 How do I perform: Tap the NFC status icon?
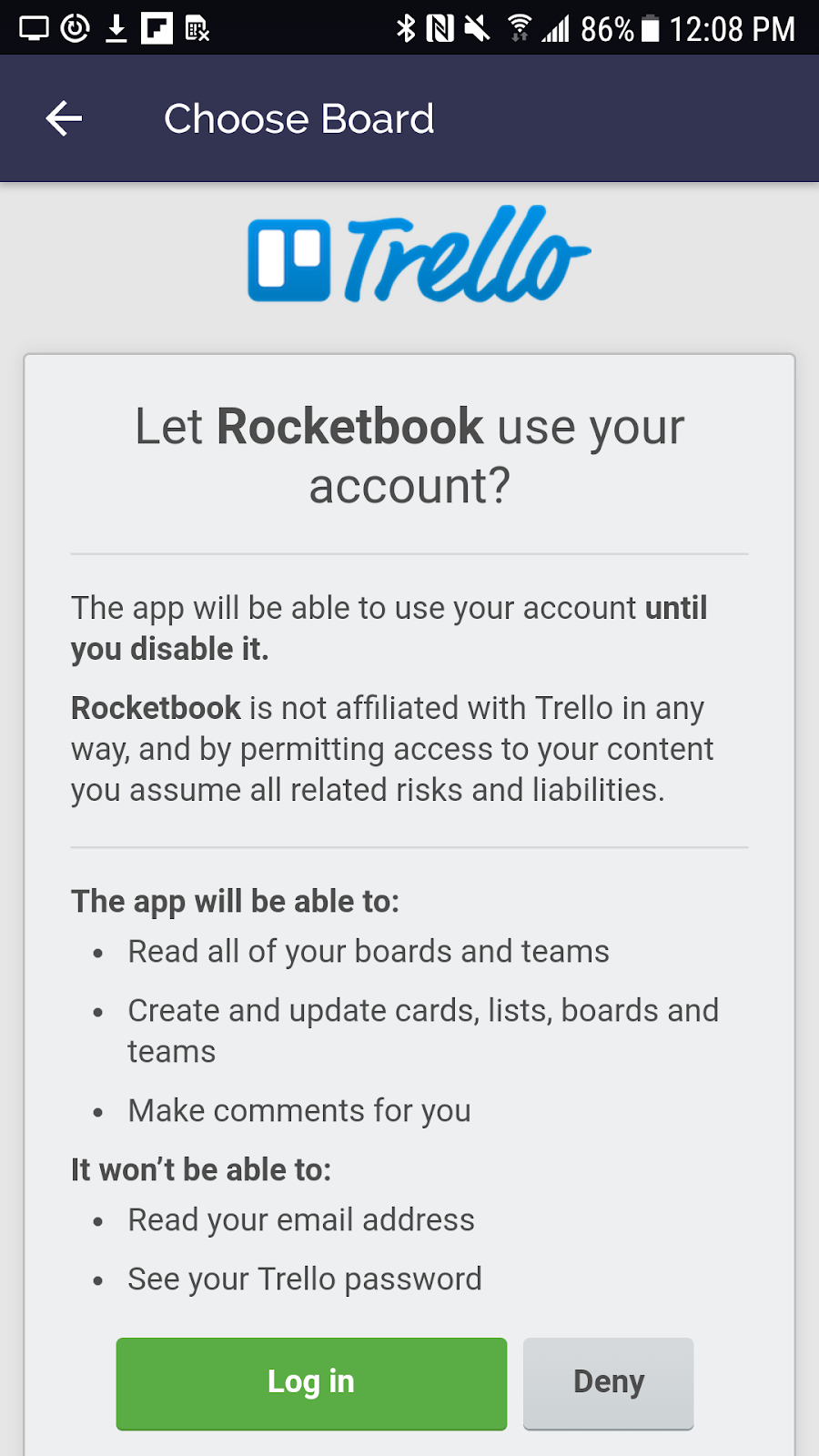pyautogui.click(x=440, y=28)
